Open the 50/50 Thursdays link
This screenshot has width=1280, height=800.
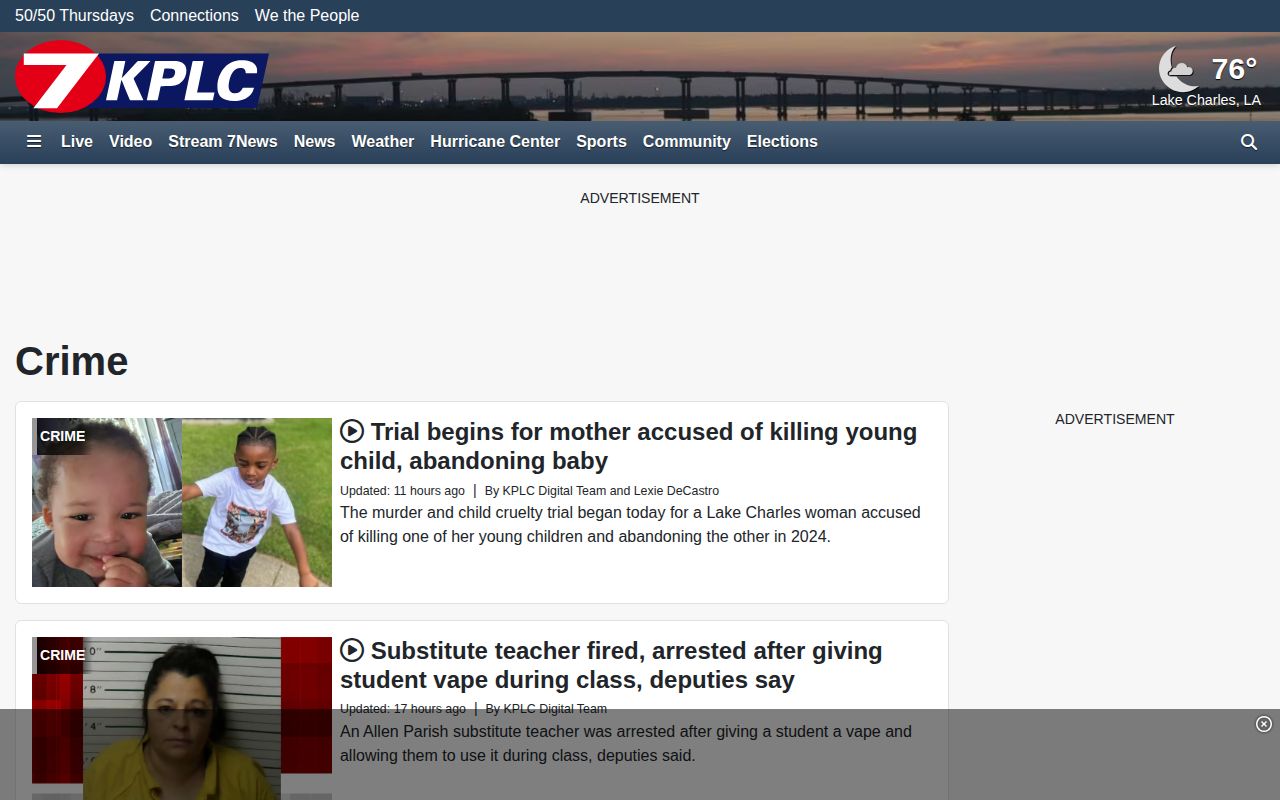click(x=74, y=15)
